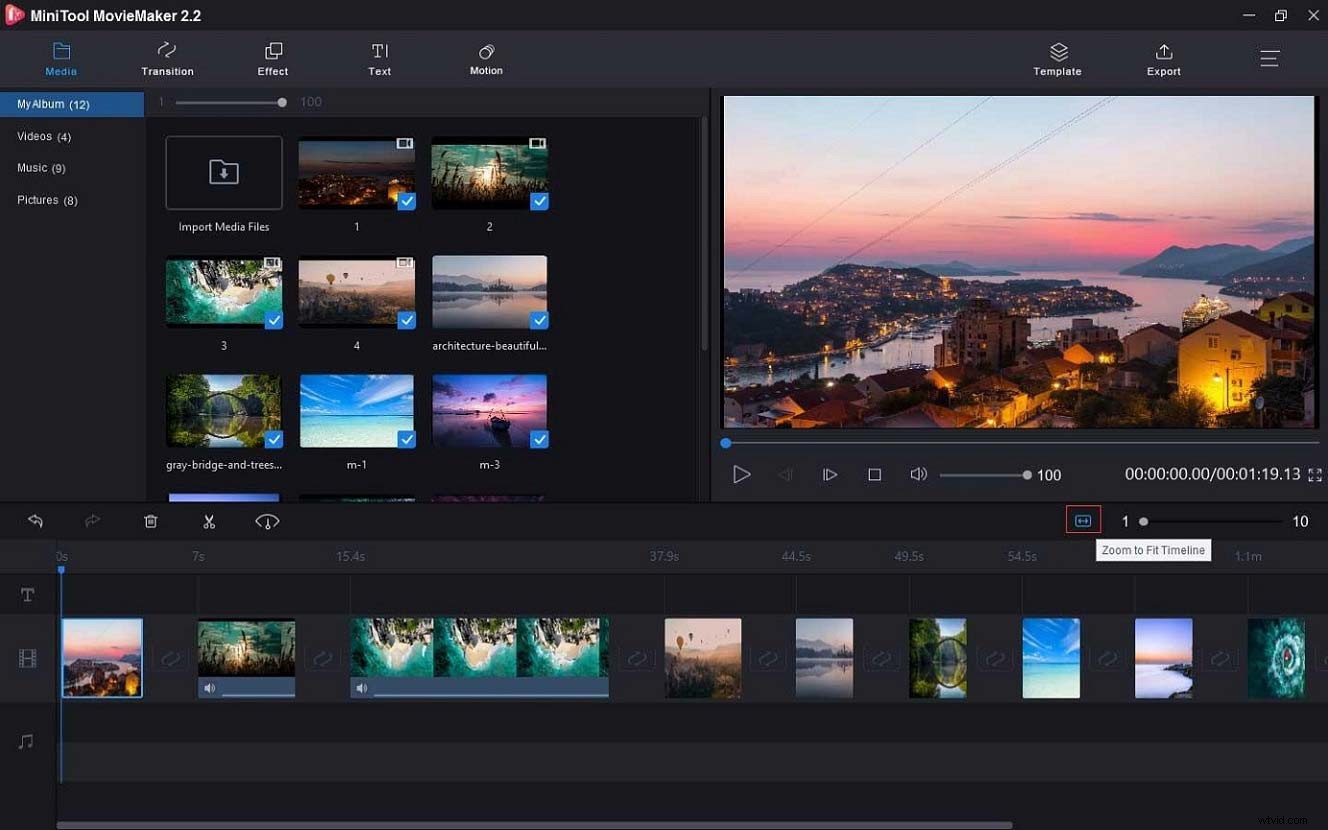Enter fullscreen preview mode
Viewport: 1328px width, 830px height.
[1314, 475]
